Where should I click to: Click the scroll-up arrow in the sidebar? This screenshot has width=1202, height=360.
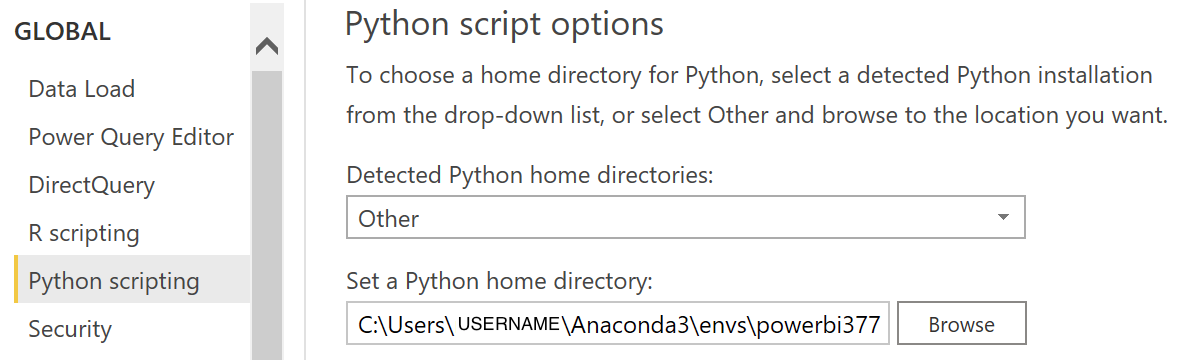(x=267, y=47)
